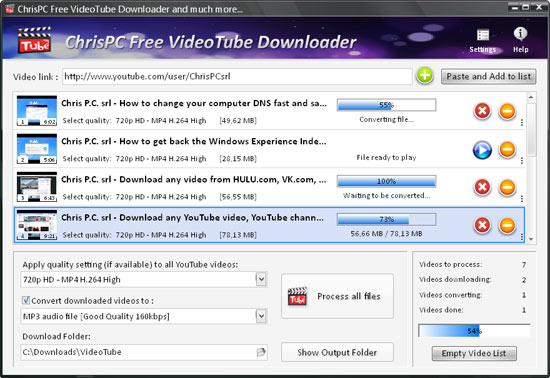Open the three-dot menu of the first video

pos(522,122)
